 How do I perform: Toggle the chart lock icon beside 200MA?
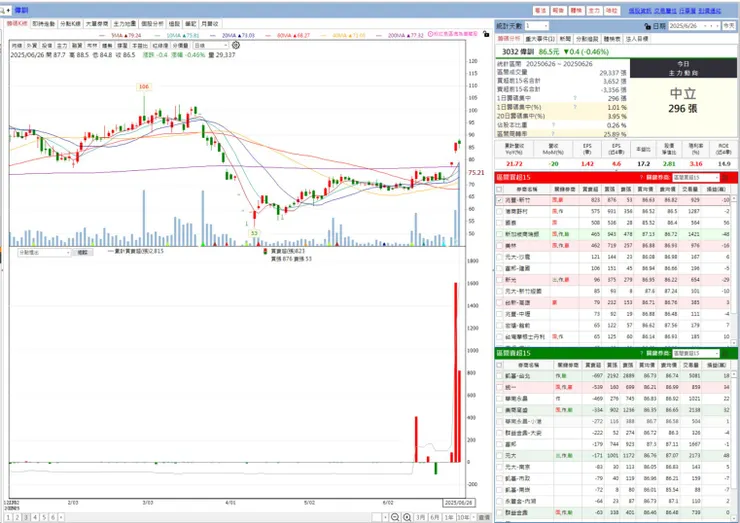486,34
